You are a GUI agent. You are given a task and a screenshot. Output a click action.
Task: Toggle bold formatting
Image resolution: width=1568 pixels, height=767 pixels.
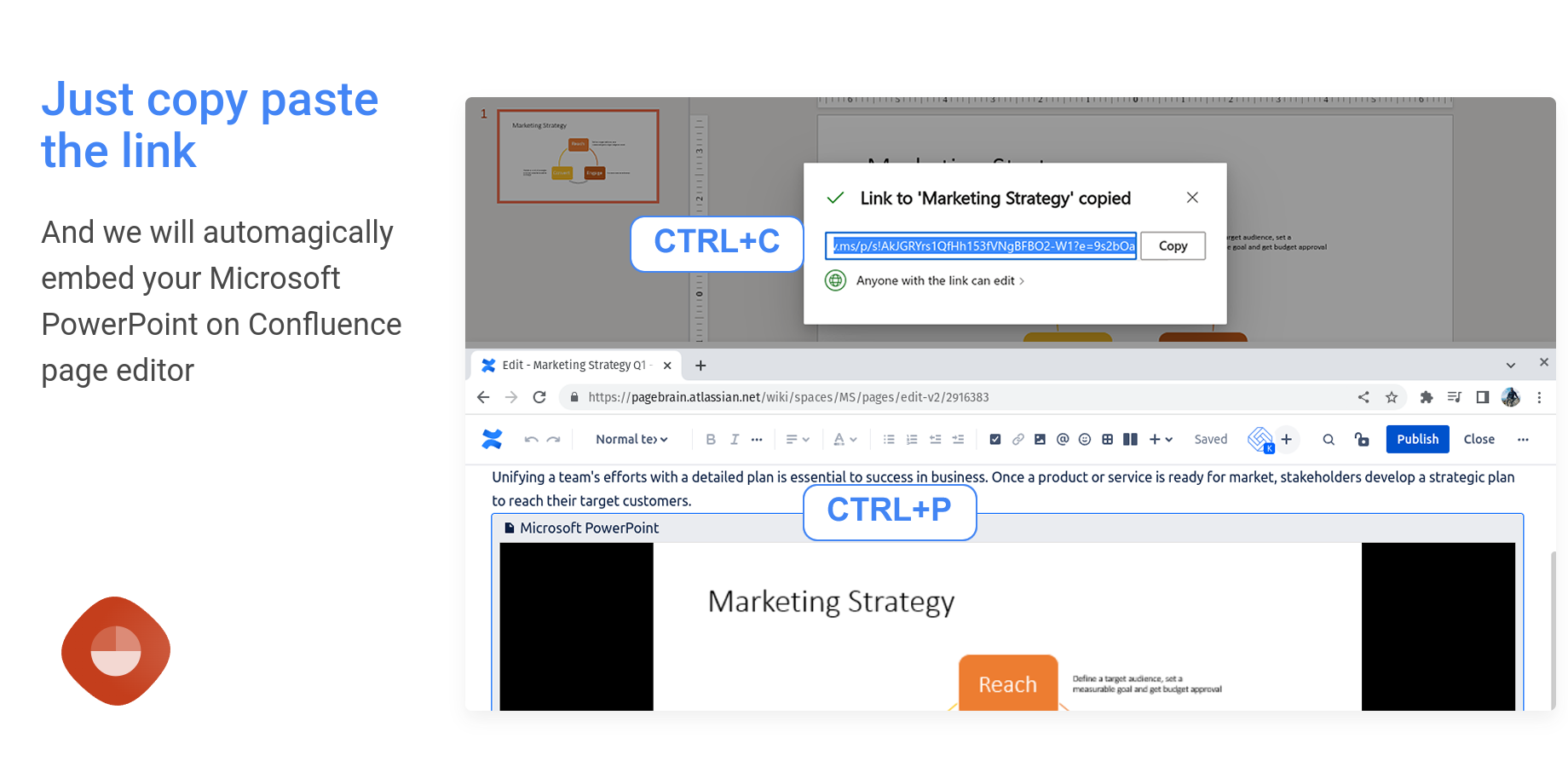coord(711,439)
